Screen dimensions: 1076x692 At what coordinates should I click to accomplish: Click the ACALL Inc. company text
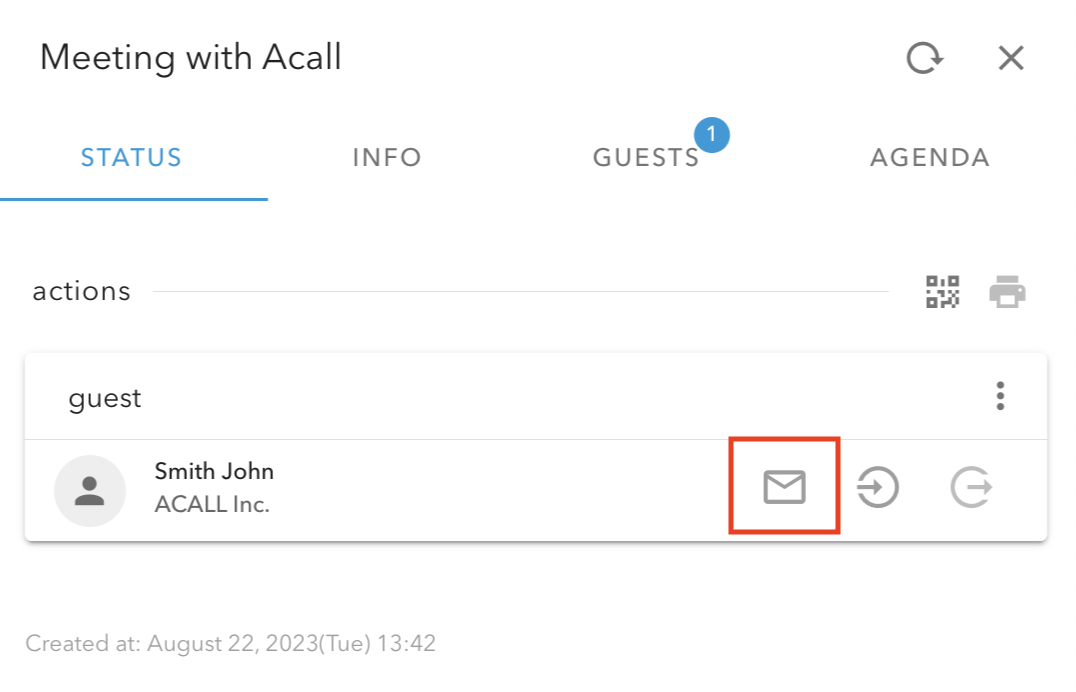point(212,505)
